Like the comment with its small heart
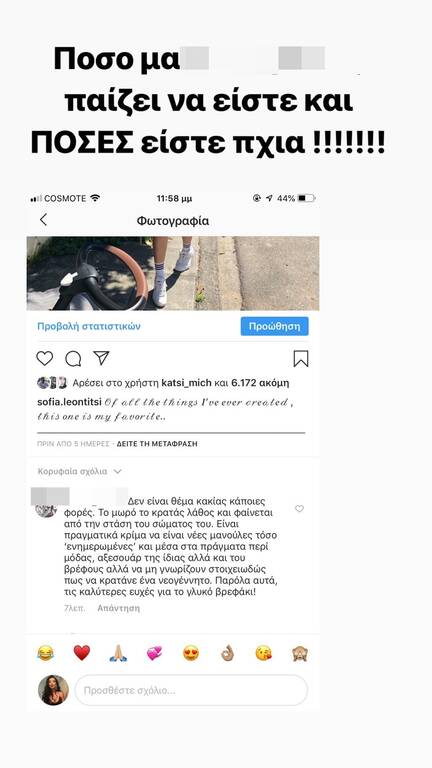 [299, 509]
